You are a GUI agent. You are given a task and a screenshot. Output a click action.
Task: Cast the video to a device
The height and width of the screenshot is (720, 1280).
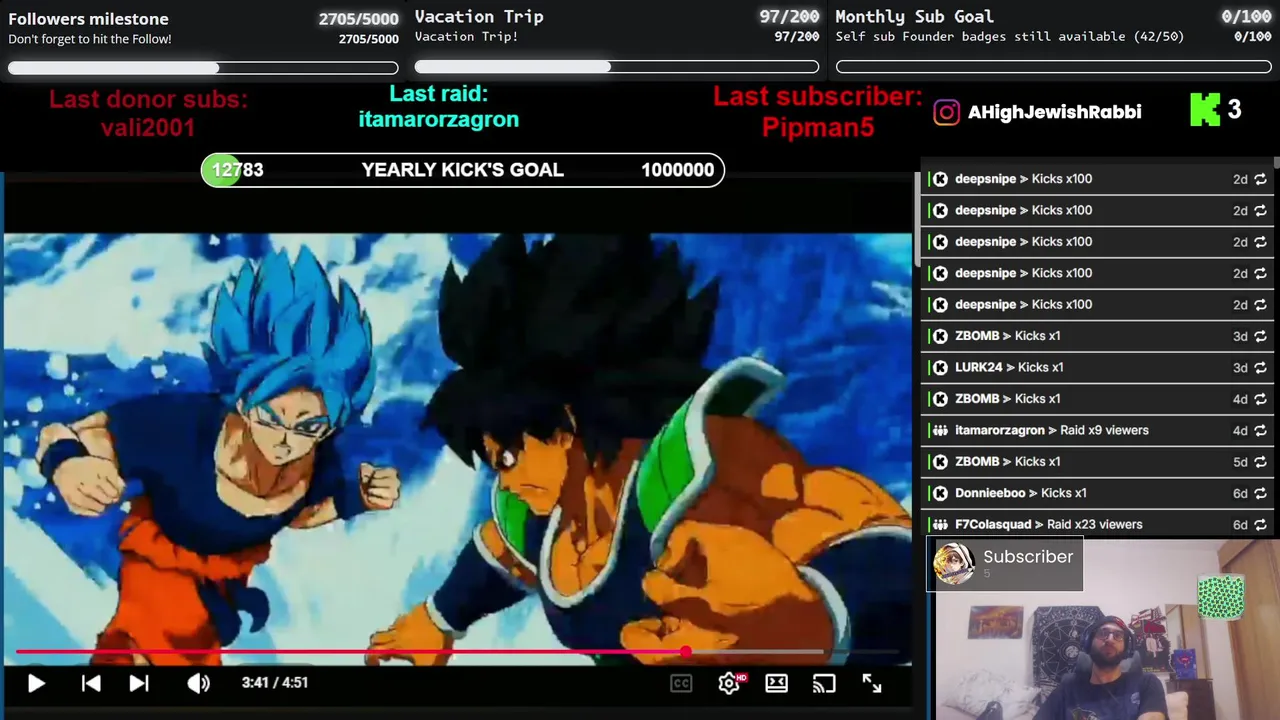click(x=824, y=683)
